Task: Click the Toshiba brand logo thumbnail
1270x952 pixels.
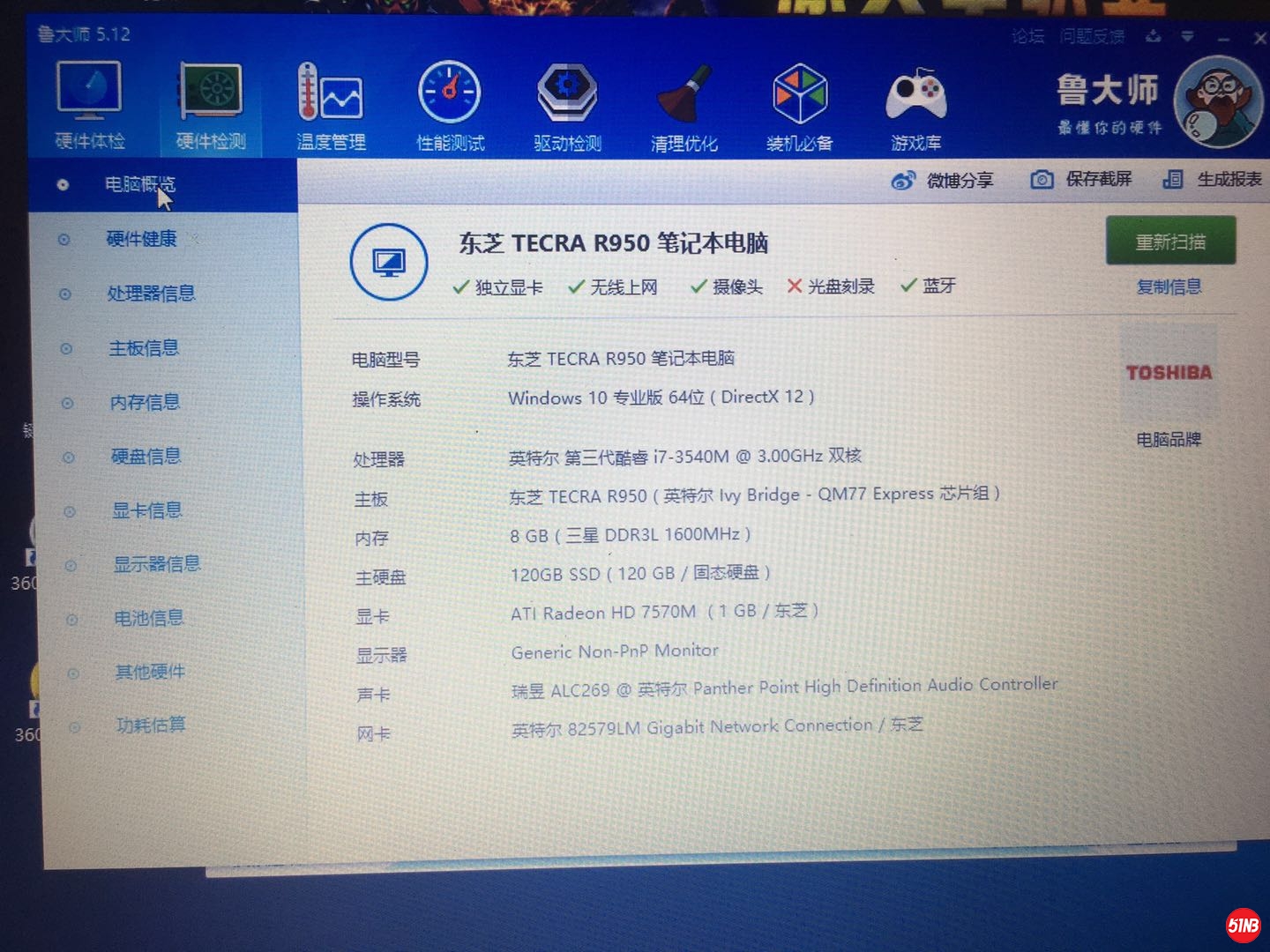Action: pyautogui.click(x=1169, y=373)
